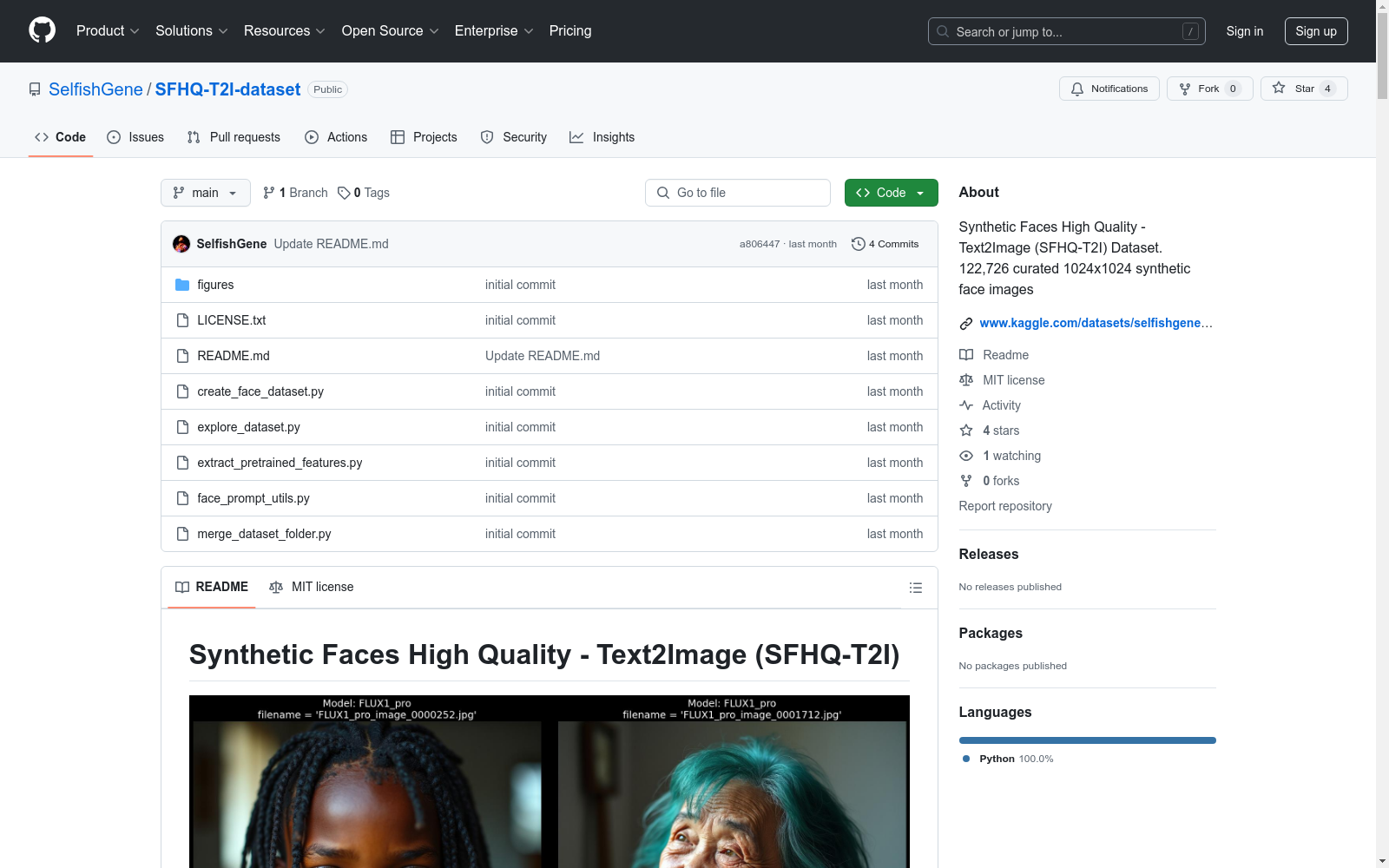Expand the Open Source menu

click(391, 30)
